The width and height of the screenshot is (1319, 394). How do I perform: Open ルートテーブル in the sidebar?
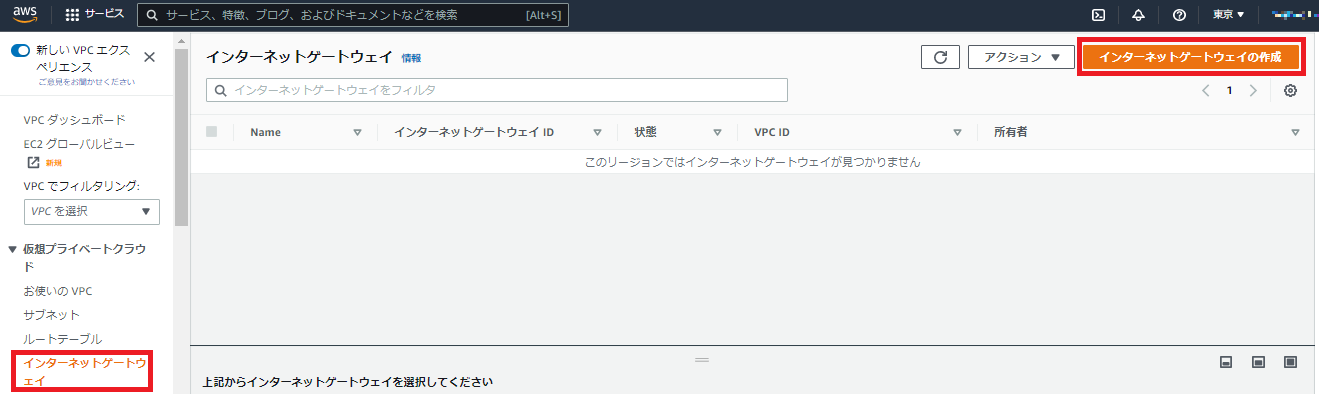(x=62, y=339)
